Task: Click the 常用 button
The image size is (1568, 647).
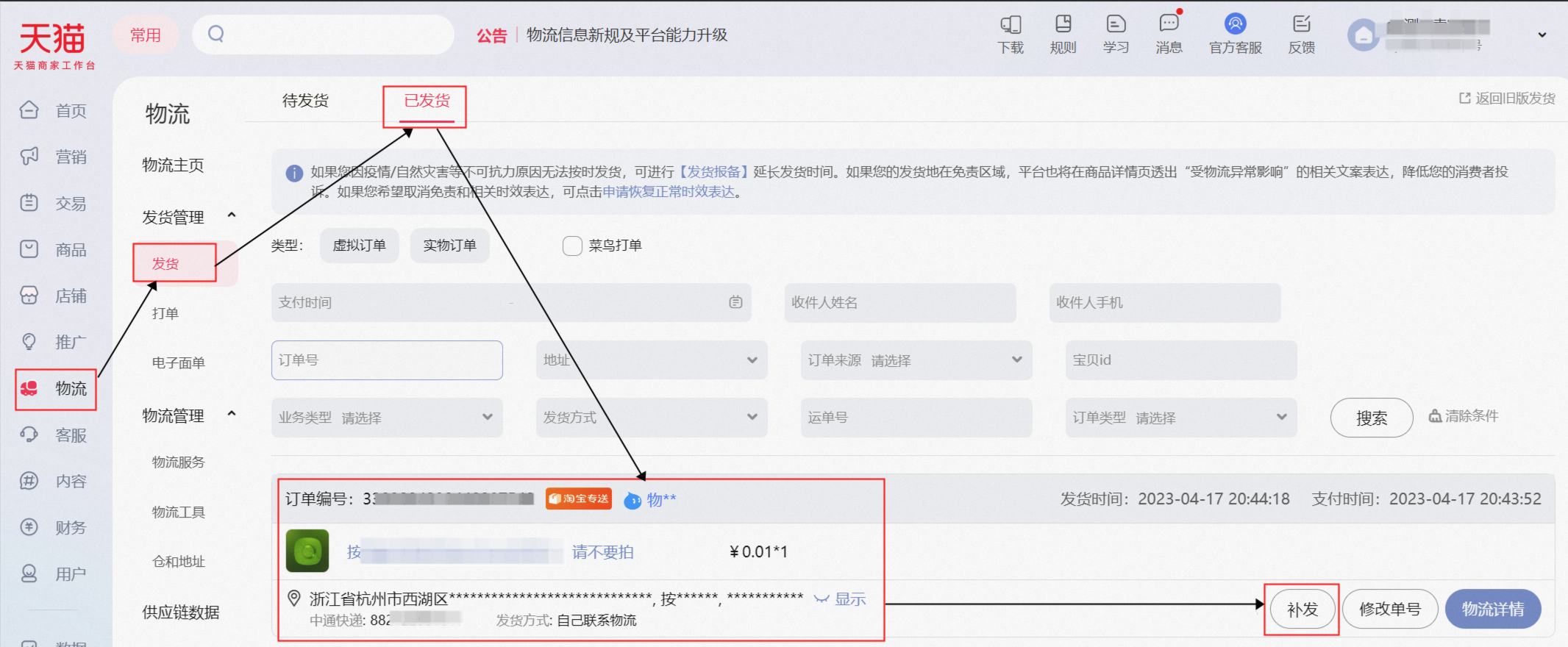Action: tap(146, 35)
